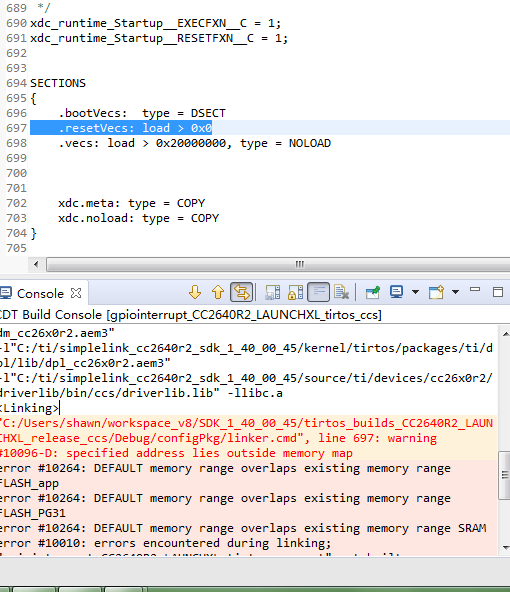This screenshot has width=510, height=592.
Task: Click xdc.meta type COPY line
Action: point(131,203)
